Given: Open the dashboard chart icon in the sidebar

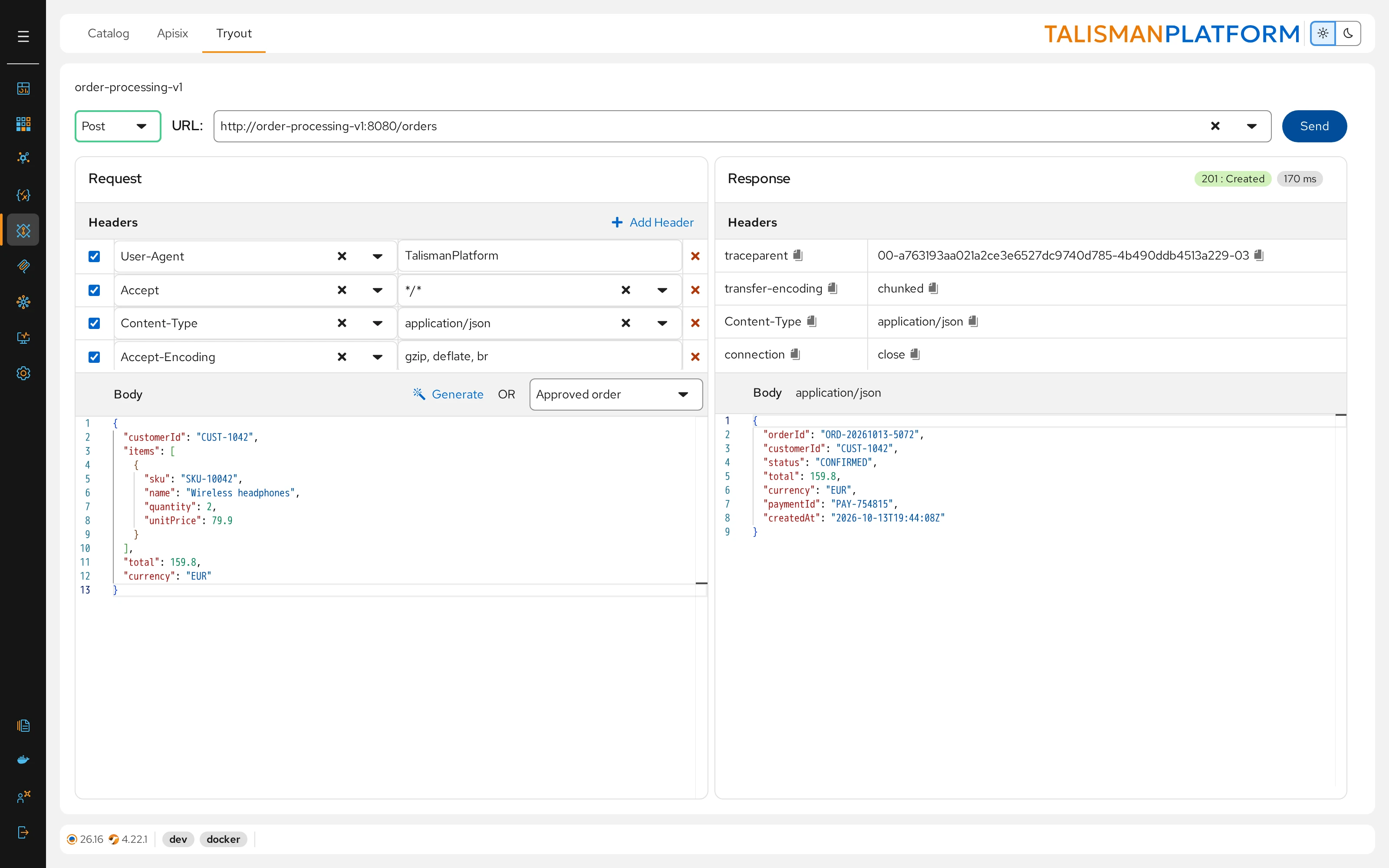Looking at the screenshot, I should [23, 89].
